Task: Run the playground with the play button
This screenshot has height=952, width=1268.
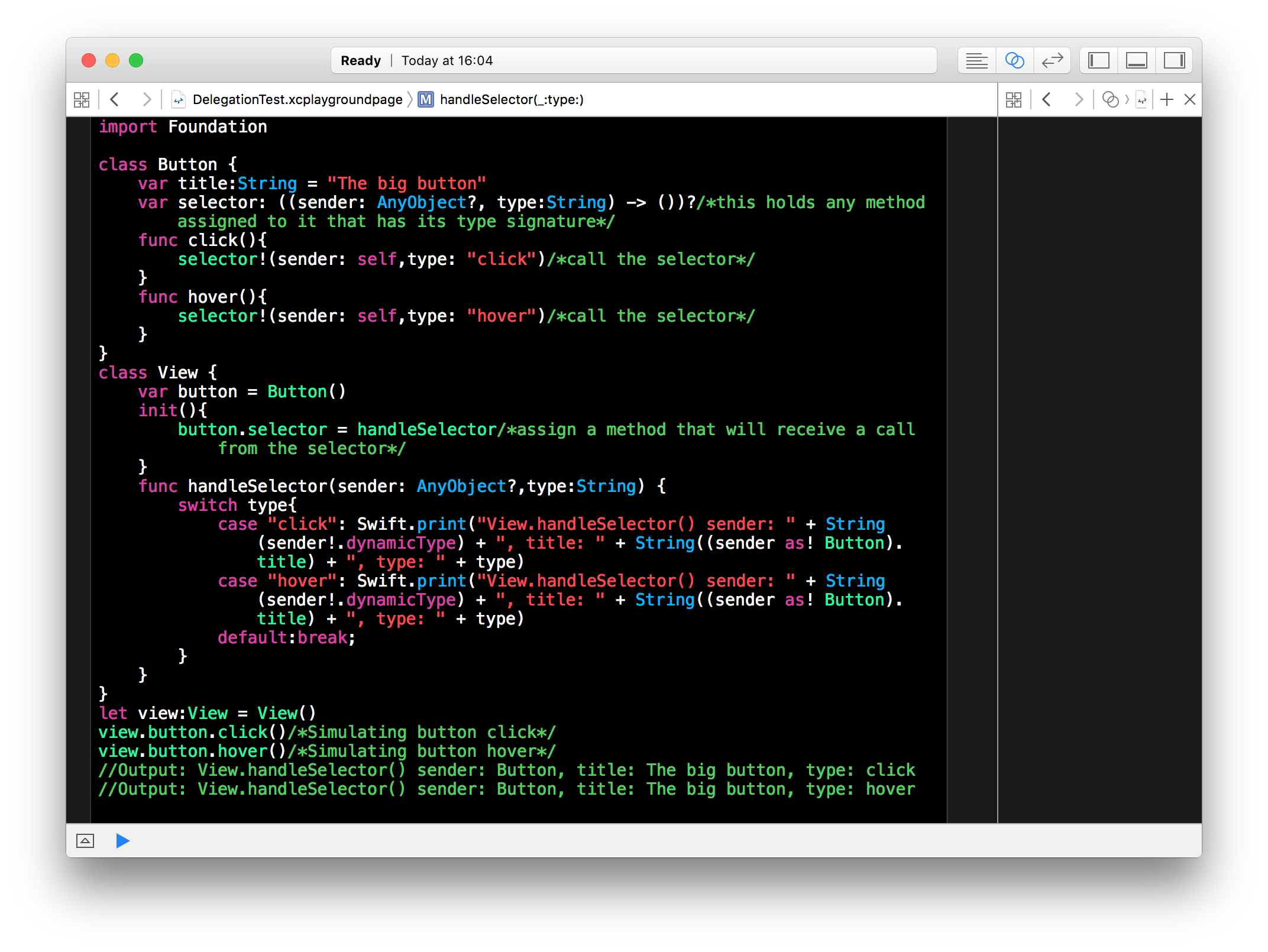Action: click(x=122, y=841)
